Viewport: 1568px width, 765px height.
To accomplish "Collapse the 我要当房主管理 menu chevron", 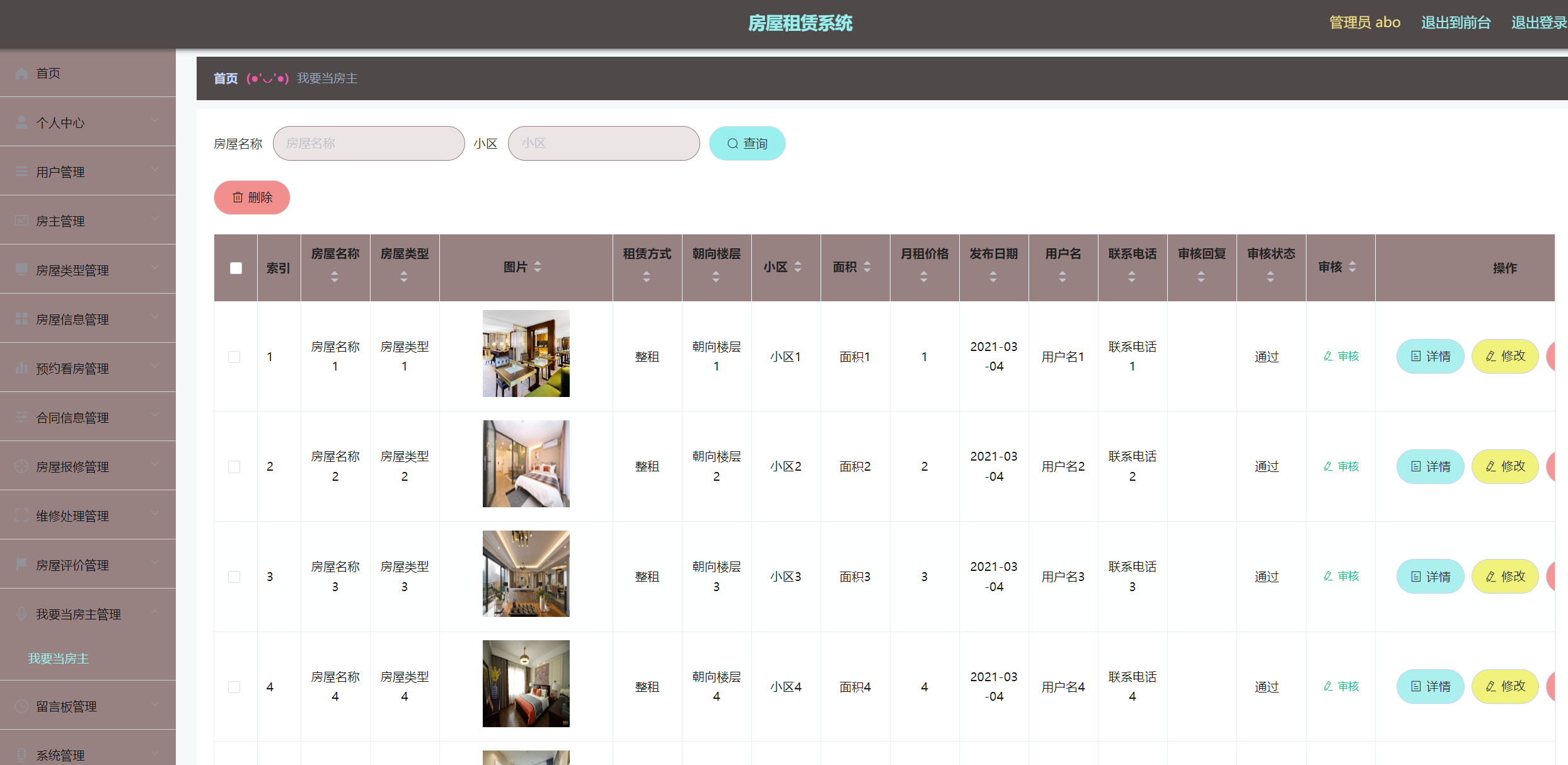I will pyautogui.click(x=155, y=613).
